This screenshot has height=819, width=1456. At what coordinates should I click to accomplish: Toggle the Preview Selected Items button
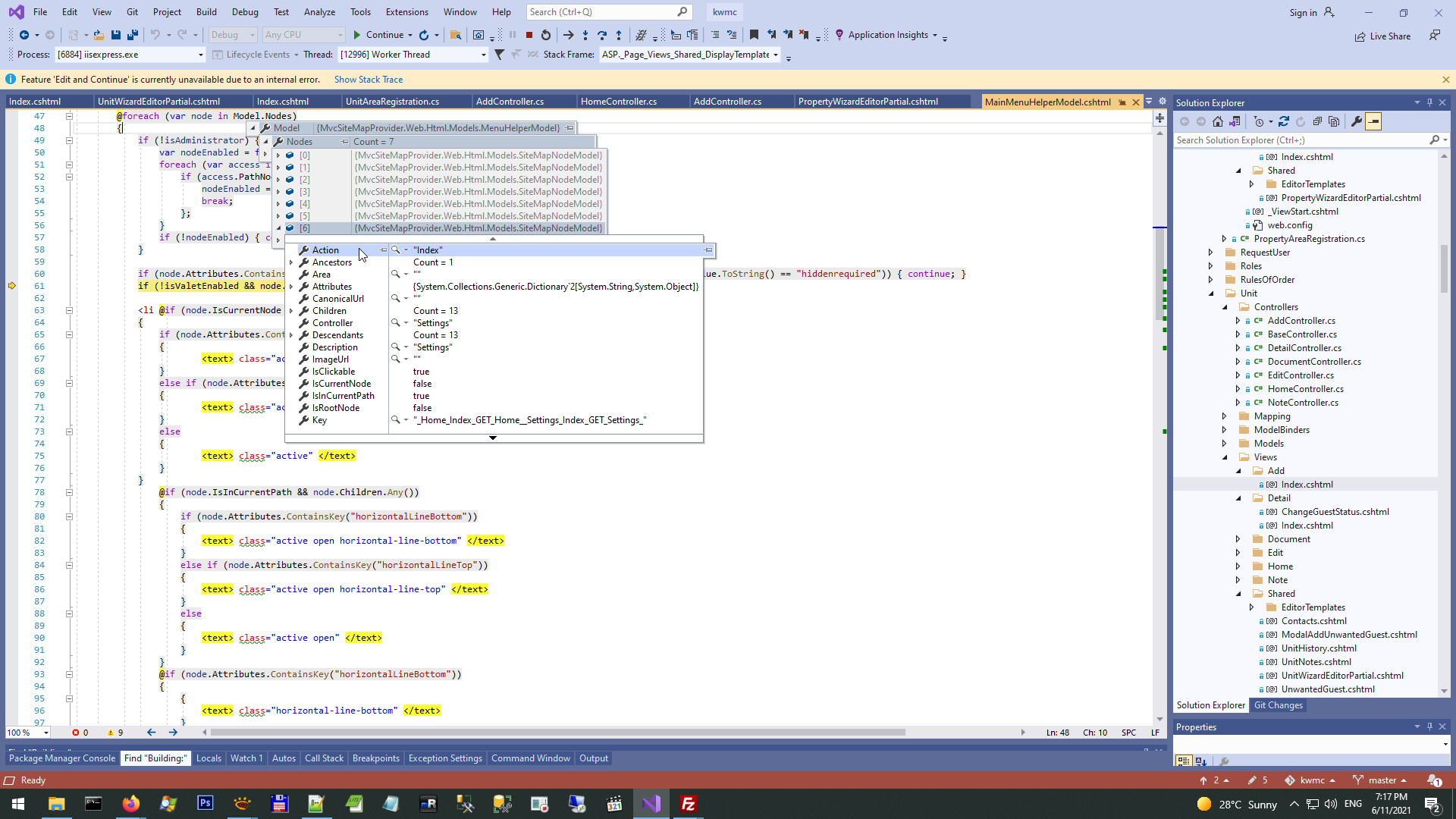point(1373,121)
